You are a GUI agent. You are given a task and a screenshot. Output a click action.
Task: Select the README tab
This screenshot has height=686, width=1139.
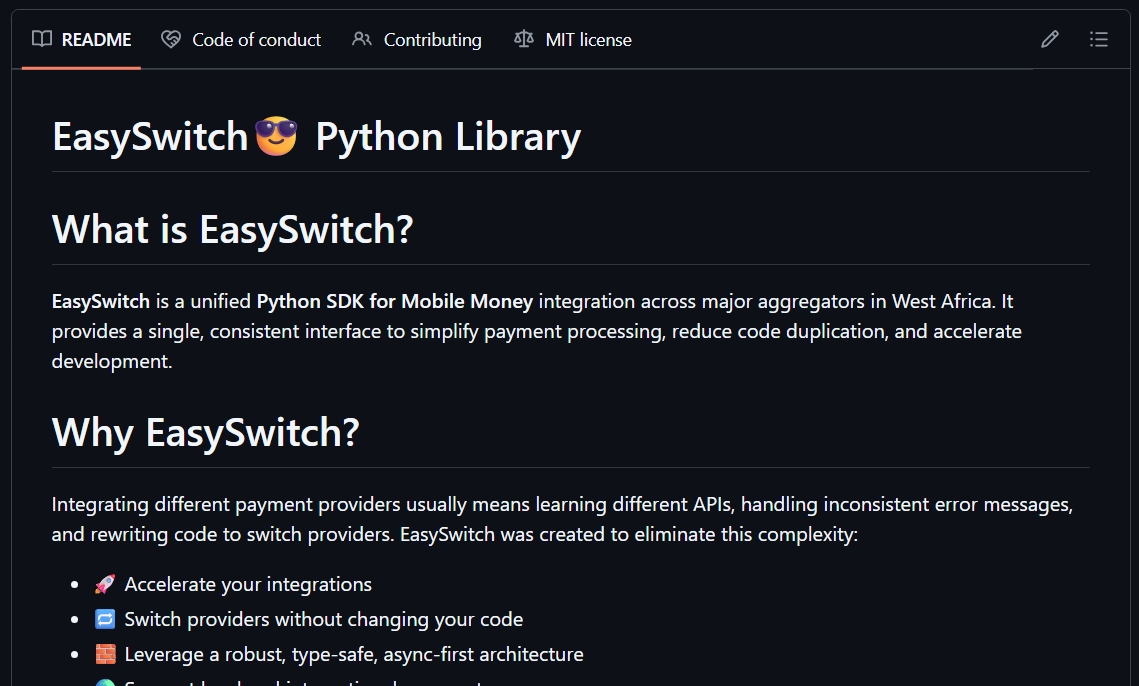click(x=95, y=39)
